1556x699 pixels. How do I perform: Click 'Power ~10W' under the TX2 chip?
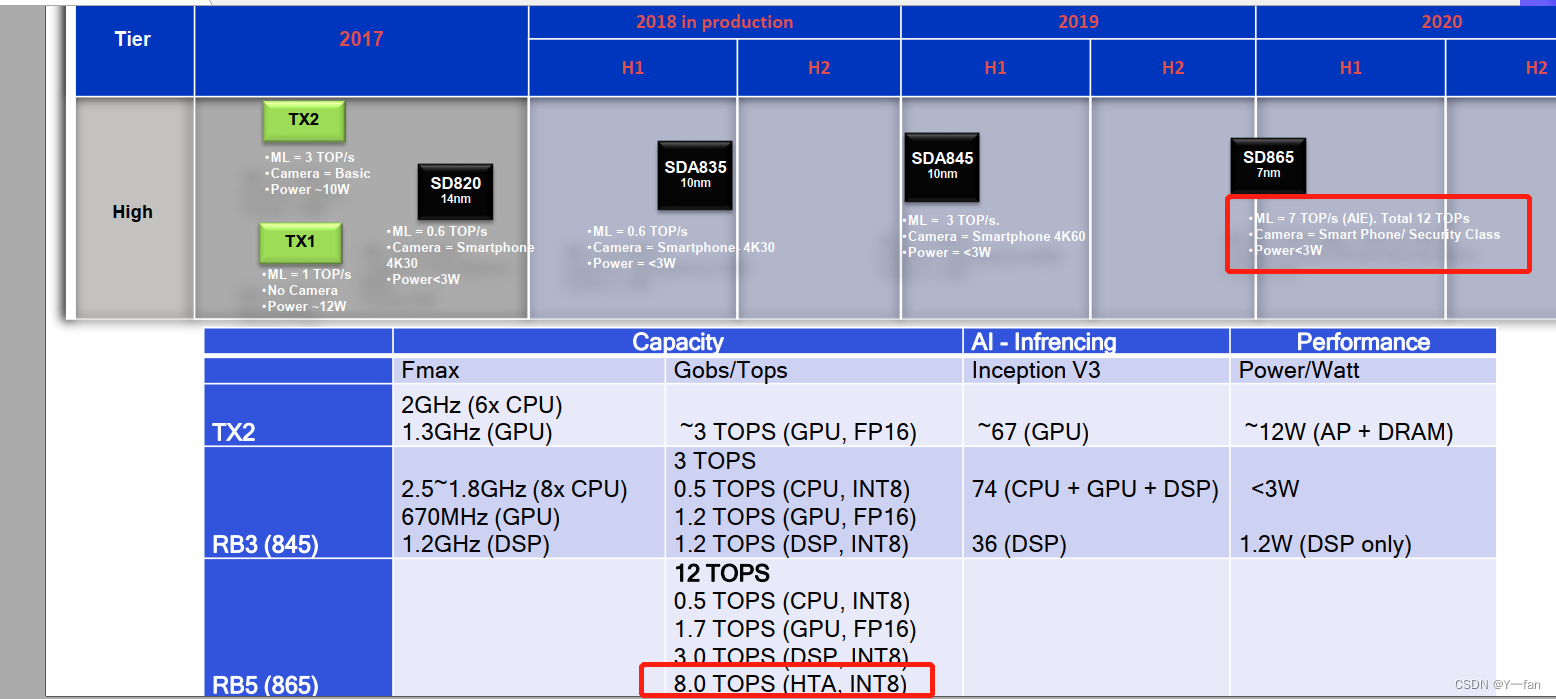click(x=308, y=190)
